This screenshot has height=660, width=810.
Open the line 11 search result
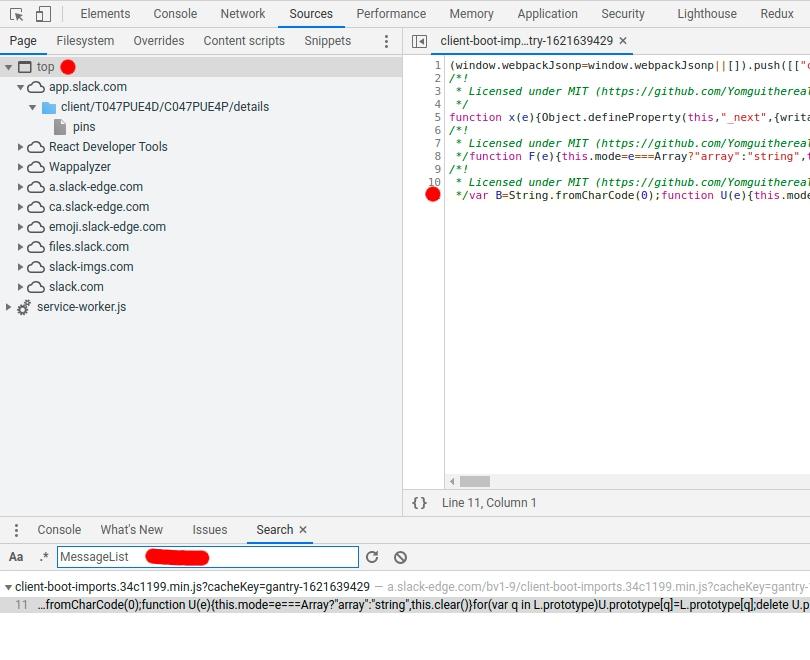point(405,605)
